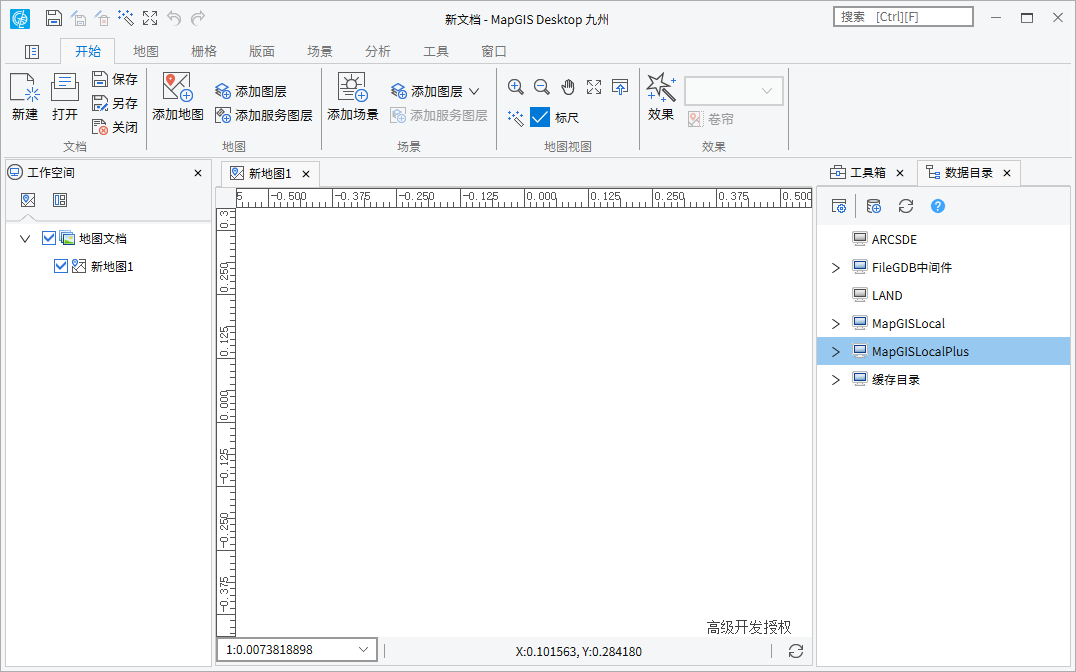This screenshot has width=1076, height=672.
Task: Click the refresh icon in 数据目录 toolbar
Action: tap(906, 206)
